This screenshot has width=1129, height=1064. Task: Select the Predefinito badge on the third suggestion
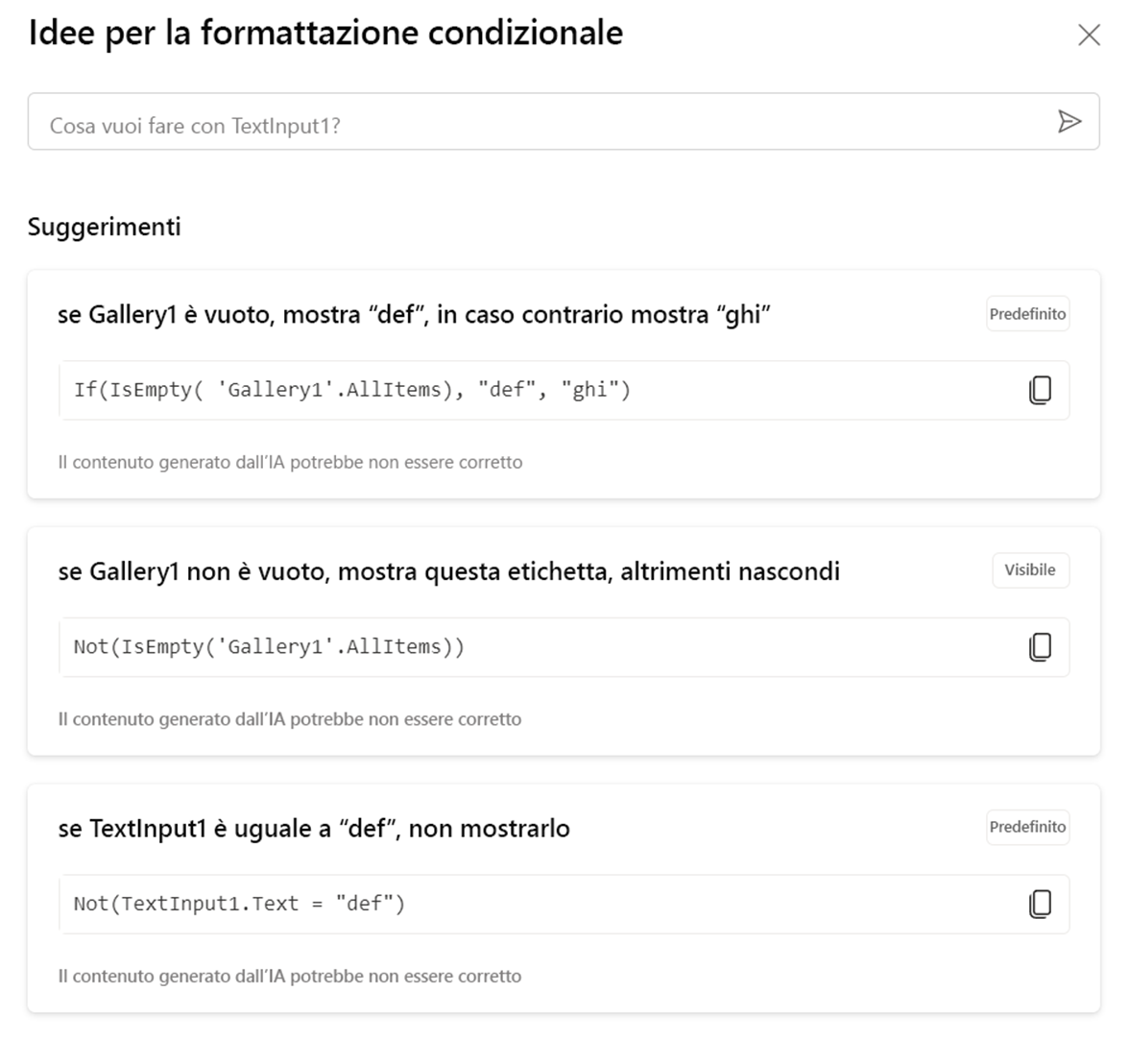coord(1027,827)
